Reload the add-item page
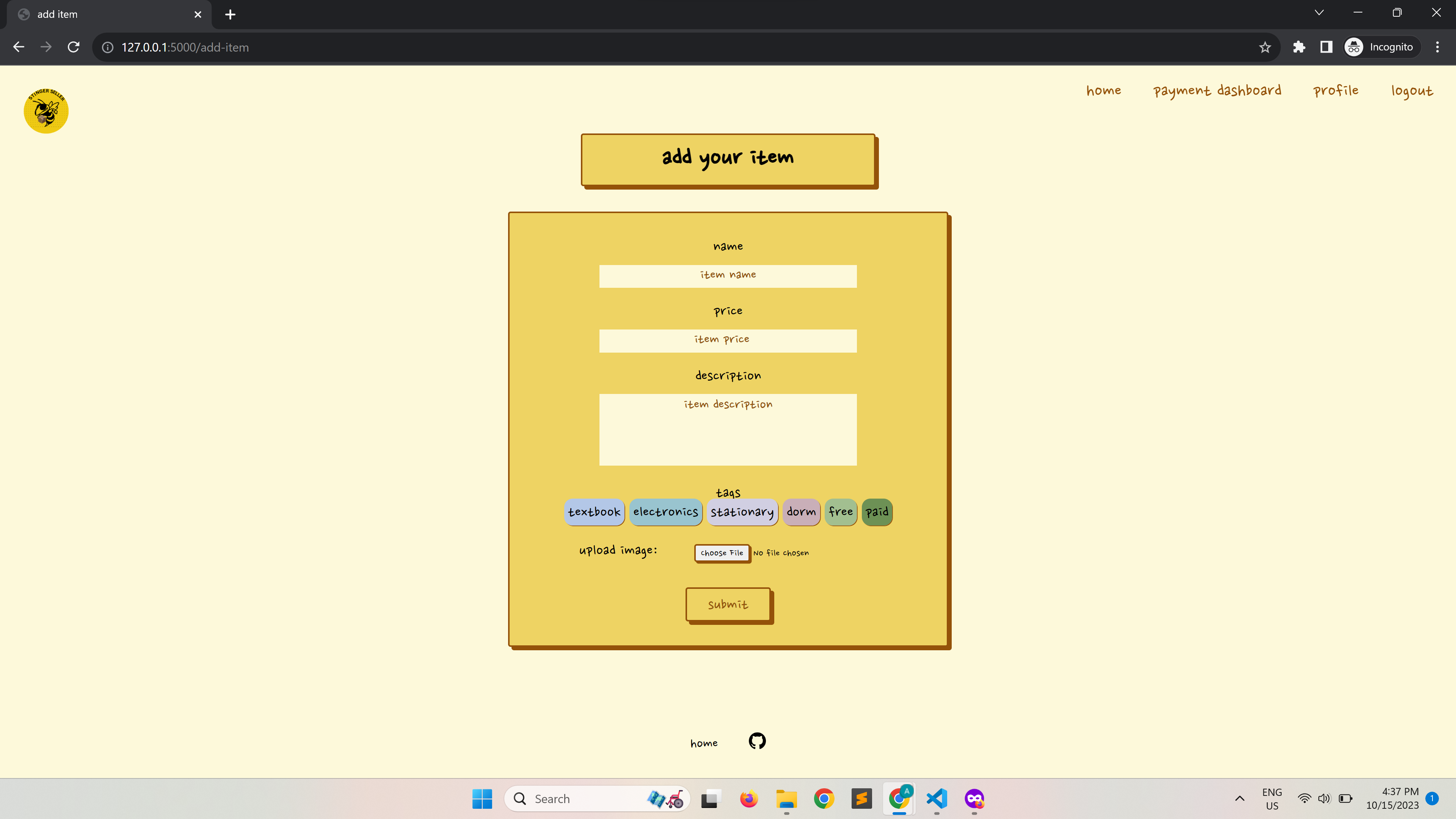Image resolution: width=1456 pixels, height=819 pixels. (74, 47)
